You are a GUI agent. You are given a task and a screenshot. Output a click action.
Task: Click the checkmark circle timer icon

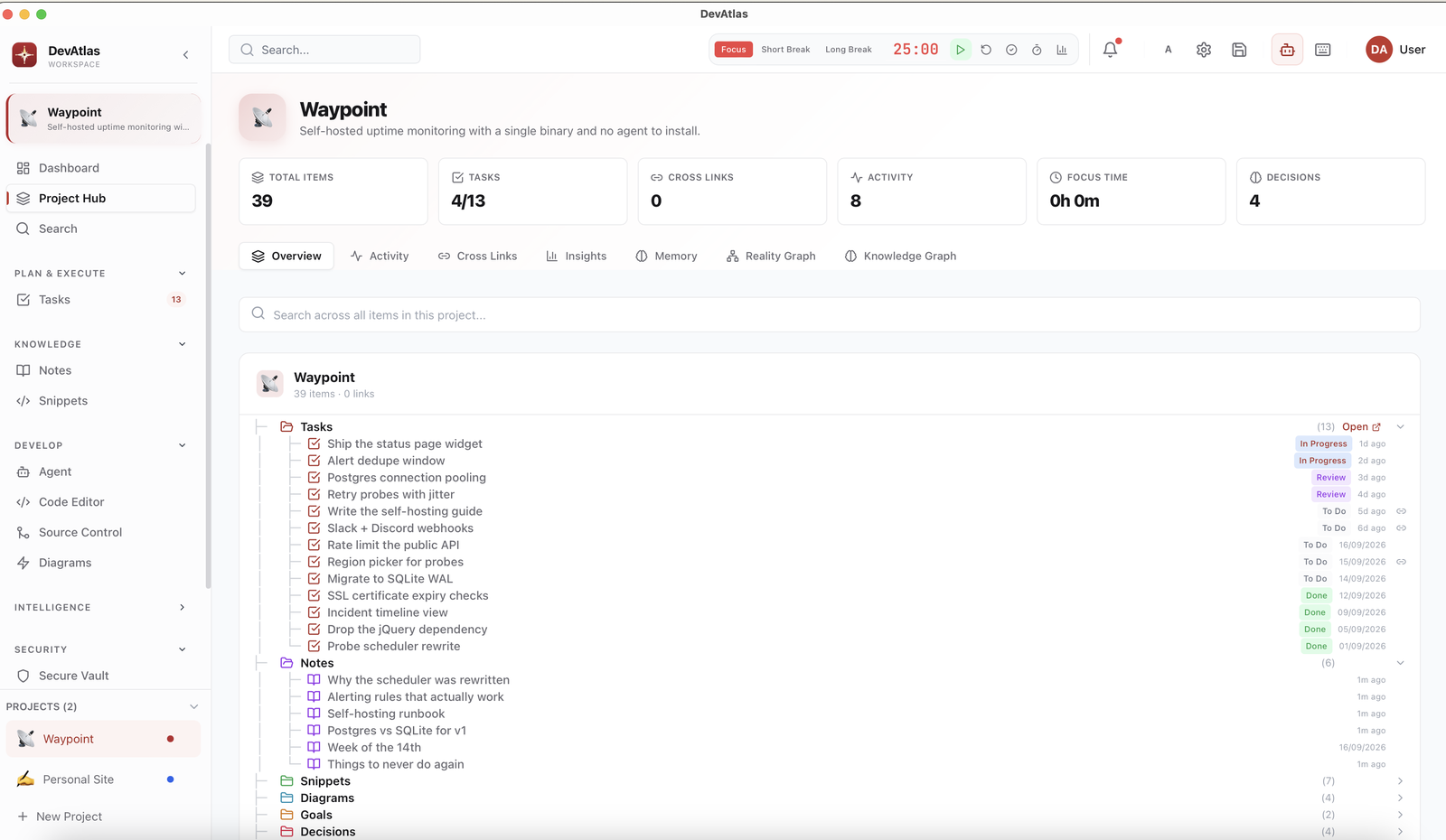point(1011,50)
